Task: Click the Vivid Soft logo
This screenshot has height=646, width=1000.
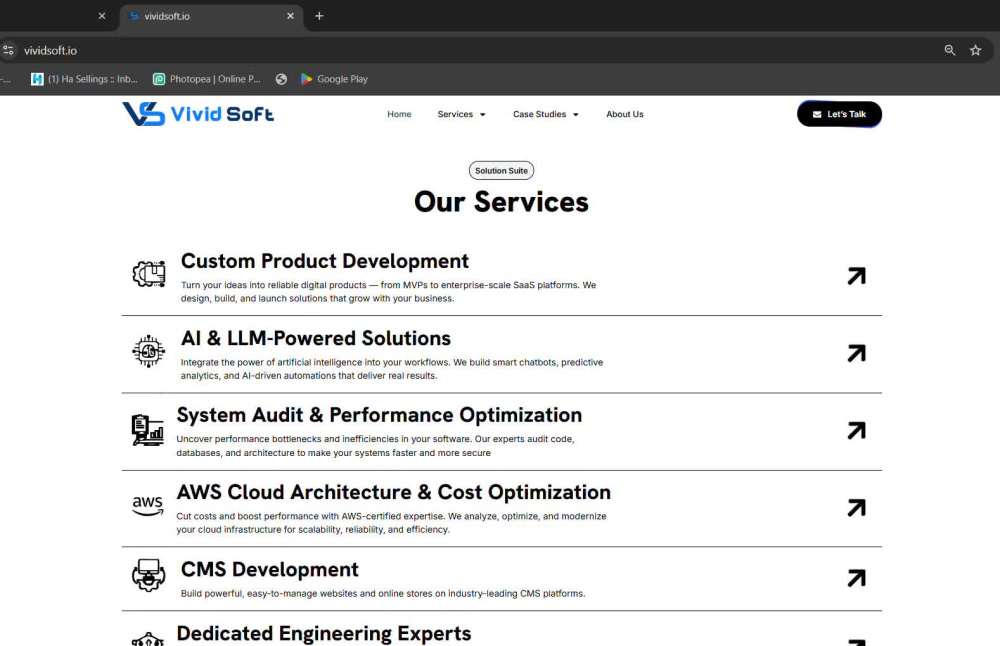Action: point(198,114)
